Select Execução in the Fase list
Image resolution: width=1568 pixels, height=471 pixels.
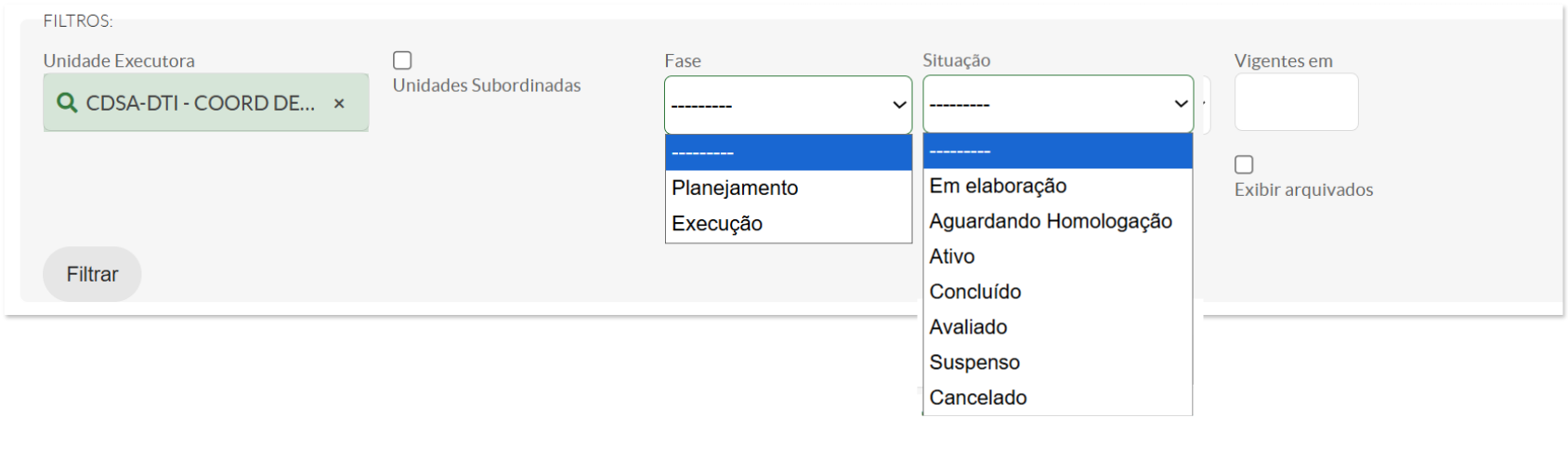(x=717, y=224)
